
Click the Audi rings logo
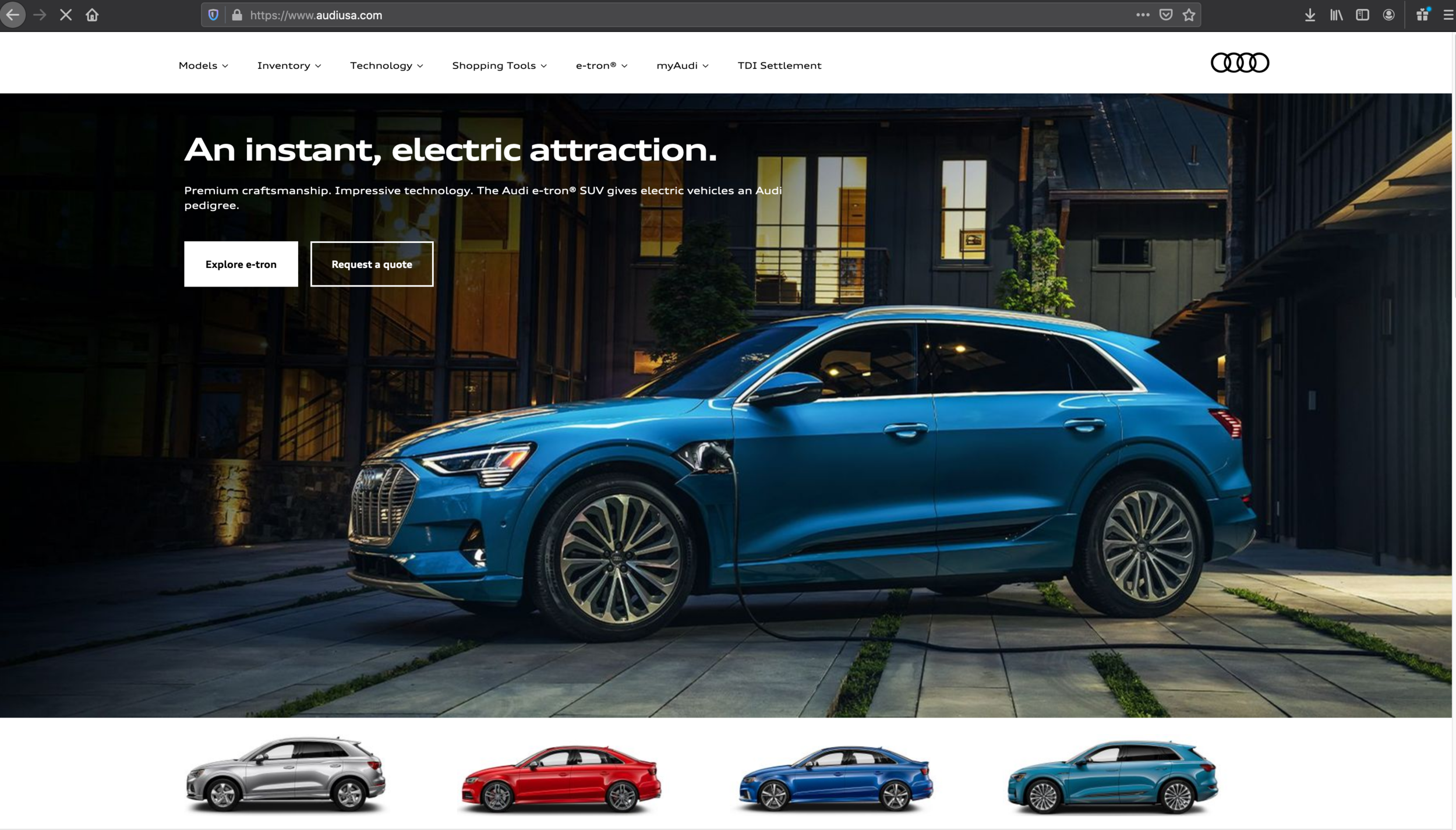1239,62
